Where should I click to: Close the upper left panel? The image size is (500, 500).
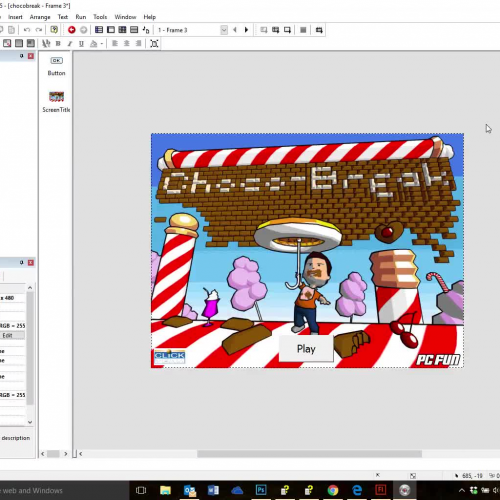tap(31, 56)
